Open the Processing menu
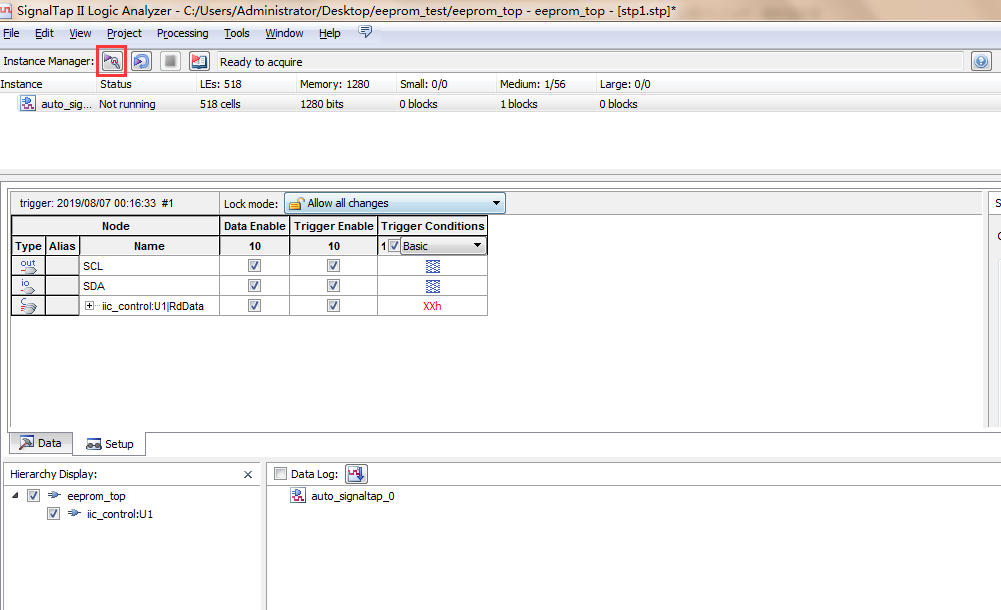The height and width of the screenshot is (610, 1001). (x=183, y=33)
